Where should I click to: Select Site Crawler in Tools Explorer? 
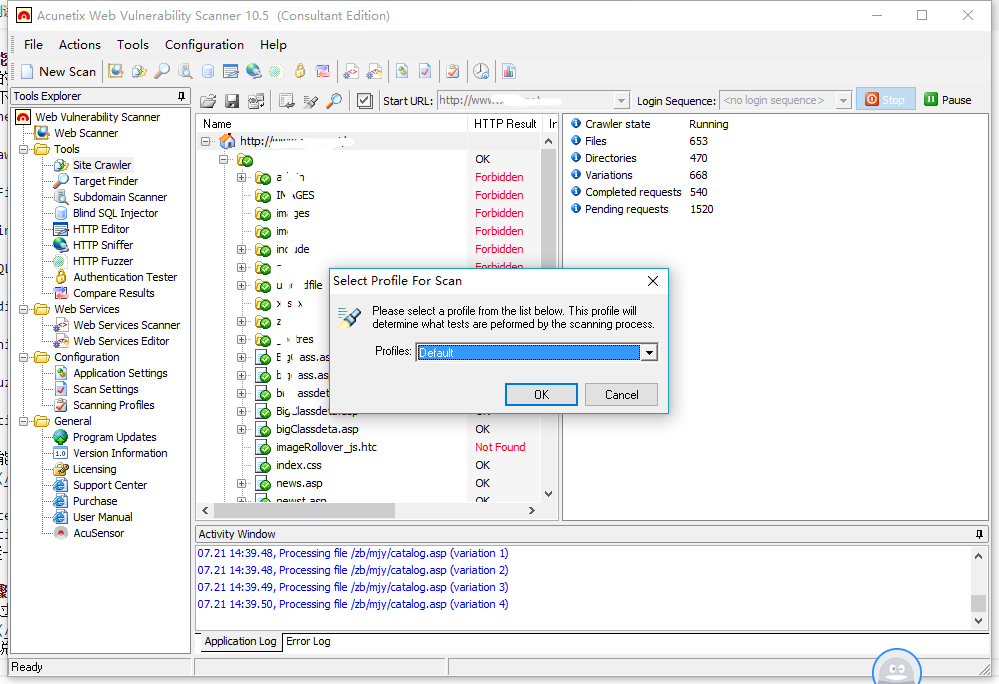[x=102, y=166]
